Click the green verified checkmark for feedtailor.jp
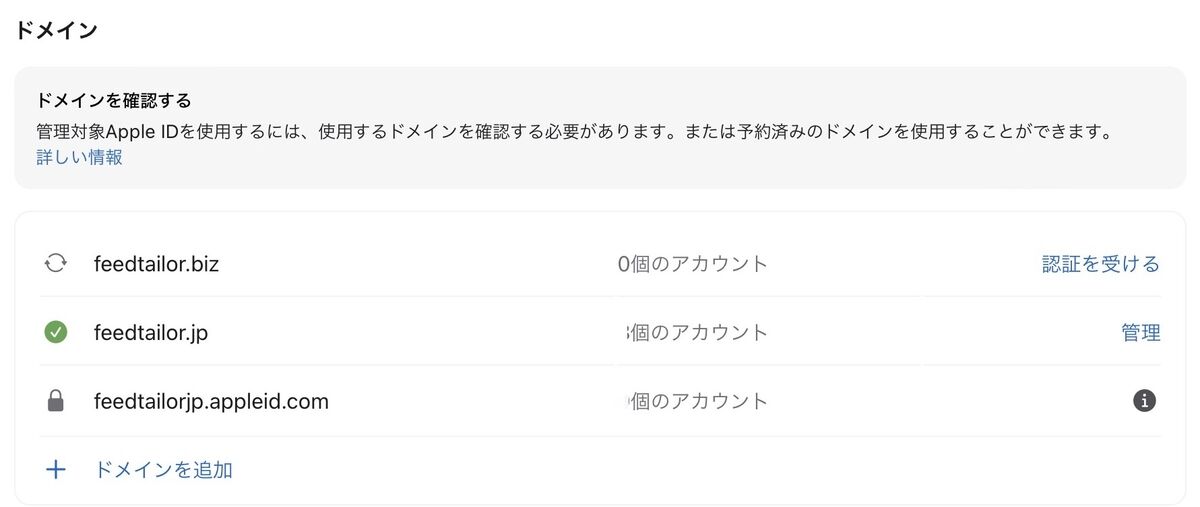1200x507 pixels. click(x=56, y=332)
